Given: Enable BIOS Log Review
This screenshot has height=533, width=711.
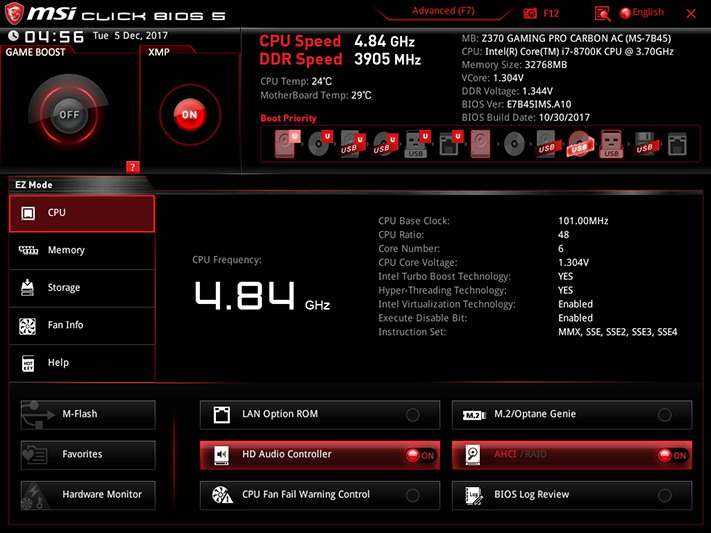Looking at the screenshot, I should (572, 495).
